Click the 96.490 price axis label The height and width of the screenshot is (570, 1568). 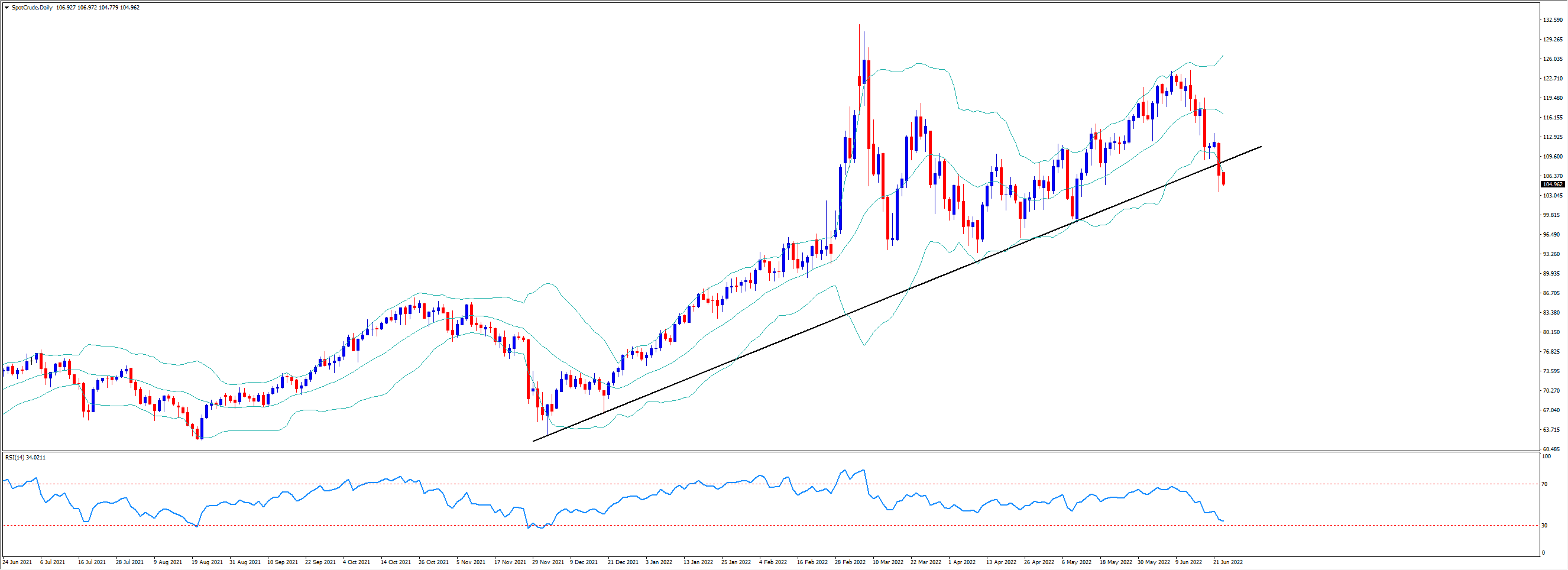pos(1551,235)
